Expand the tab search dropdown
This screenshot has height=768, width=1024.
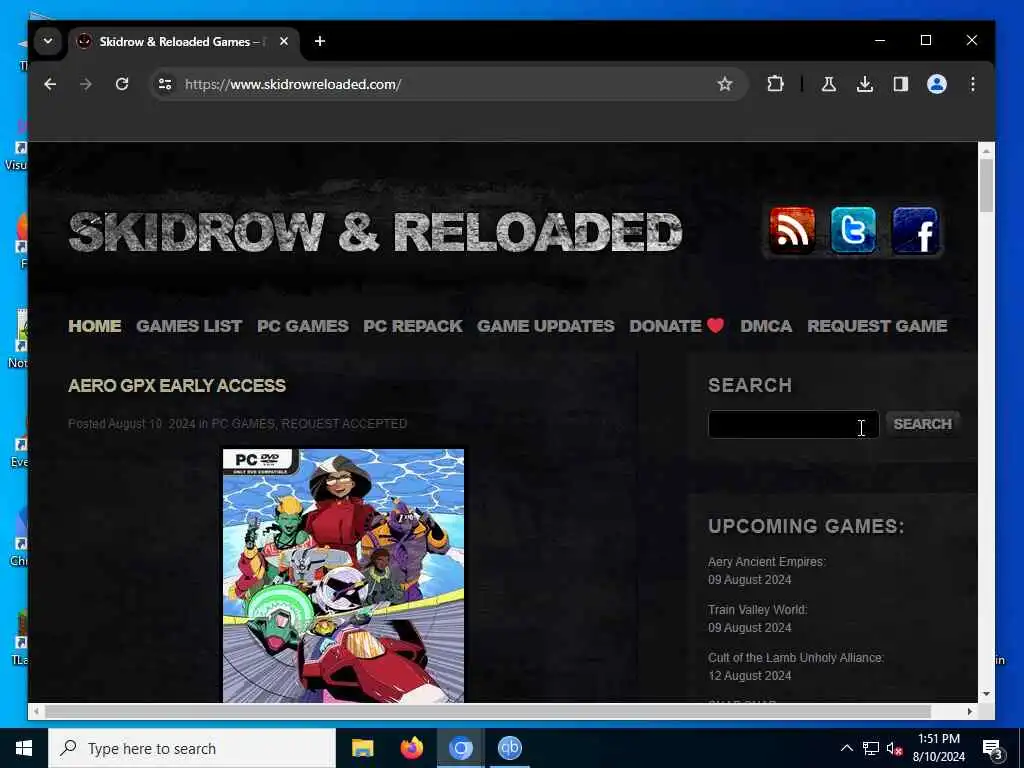[x=48, y=41]
